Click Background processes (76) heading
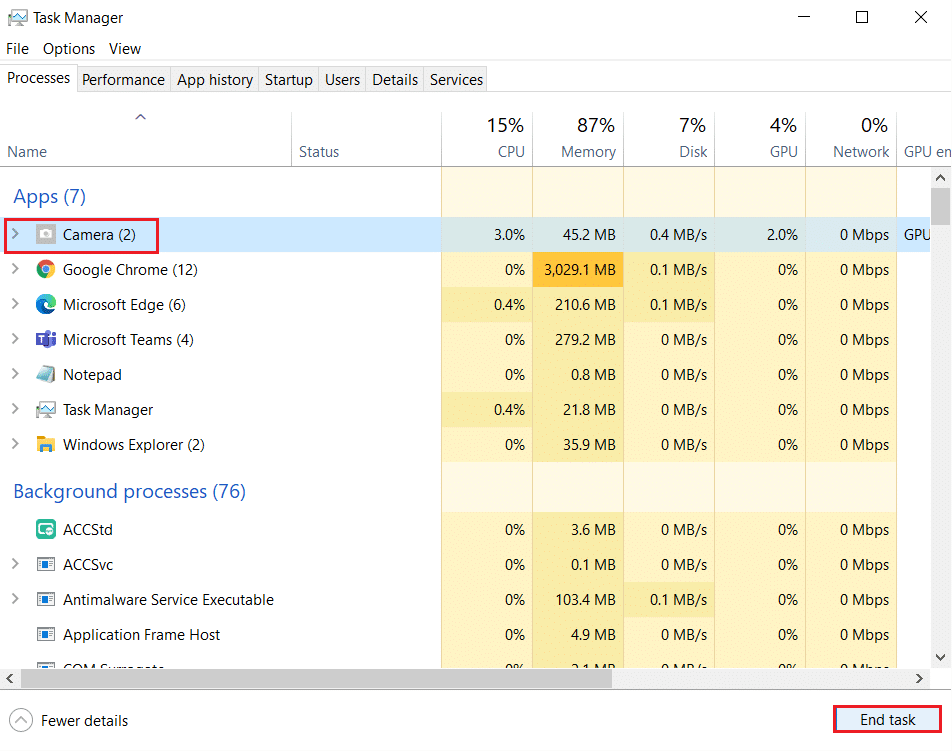The width and height of the screenshot is (952, 751). 129,491
